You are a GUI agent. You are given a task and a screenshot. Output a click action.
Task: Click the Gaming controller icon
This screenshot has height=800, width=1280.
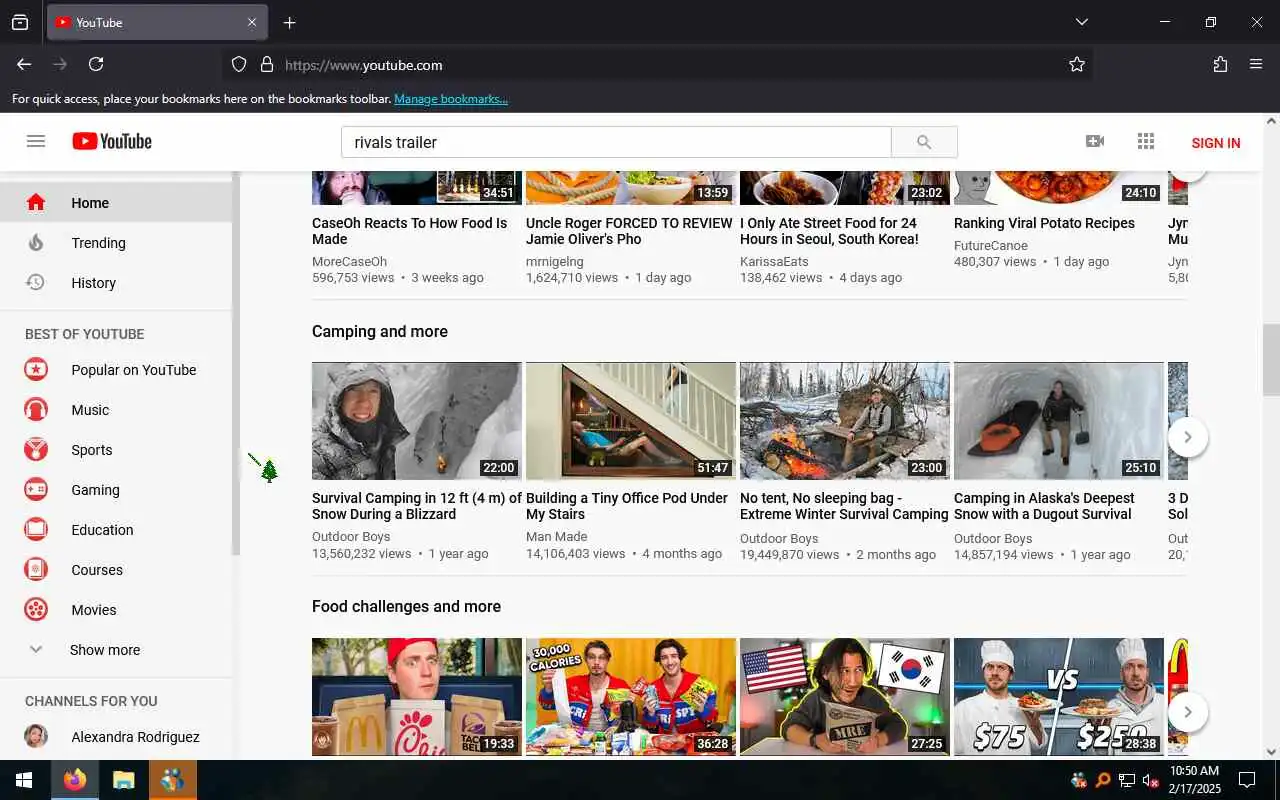coord(36,489)
